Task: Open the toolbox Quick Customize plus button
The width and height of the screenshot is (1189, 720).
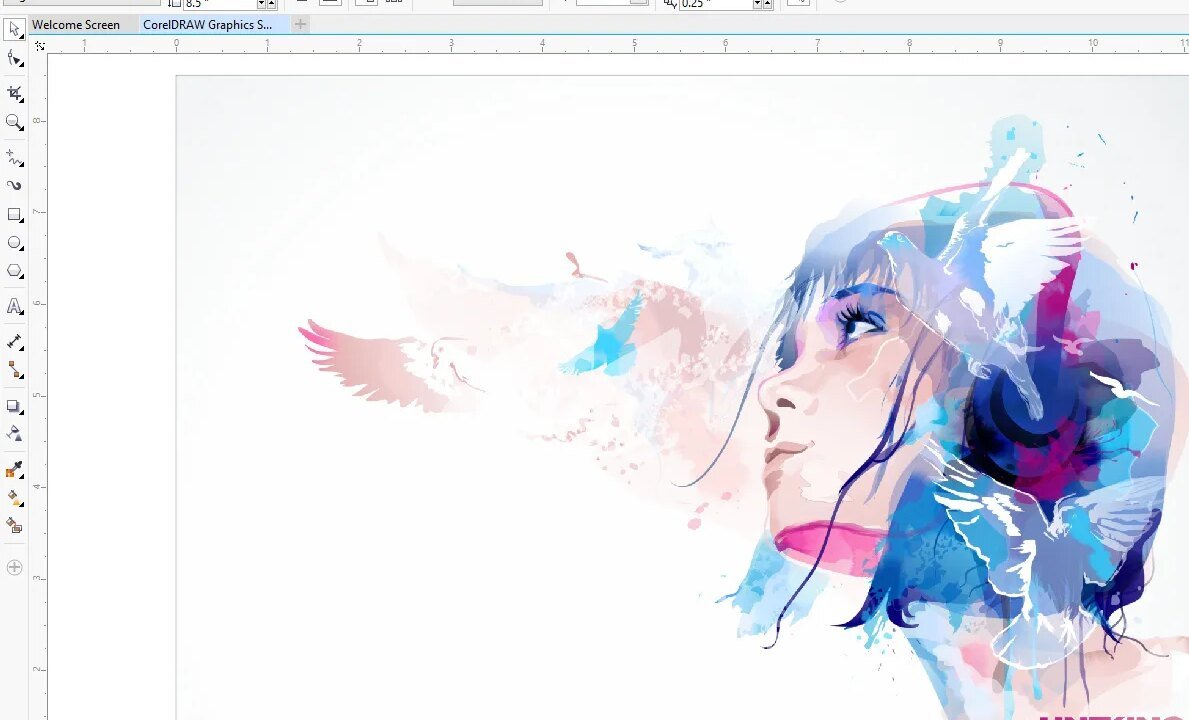Action: pos(14,568)
